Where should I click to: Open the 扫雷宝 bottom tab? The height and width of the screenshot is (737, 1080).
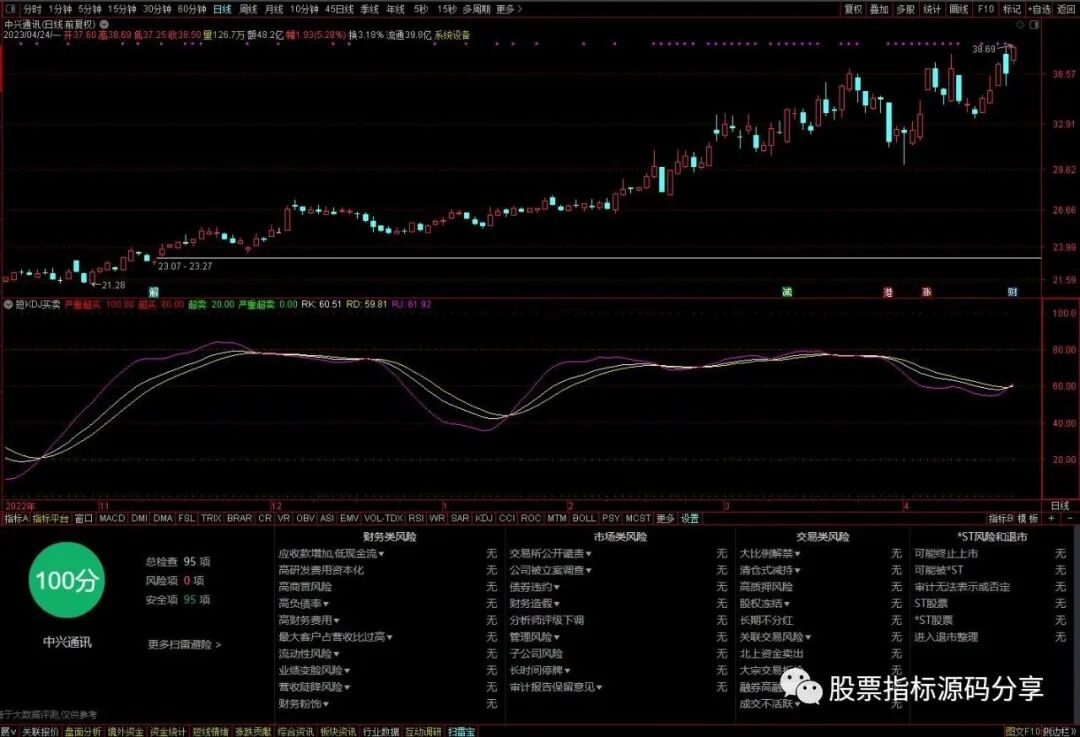coord(461,731)
